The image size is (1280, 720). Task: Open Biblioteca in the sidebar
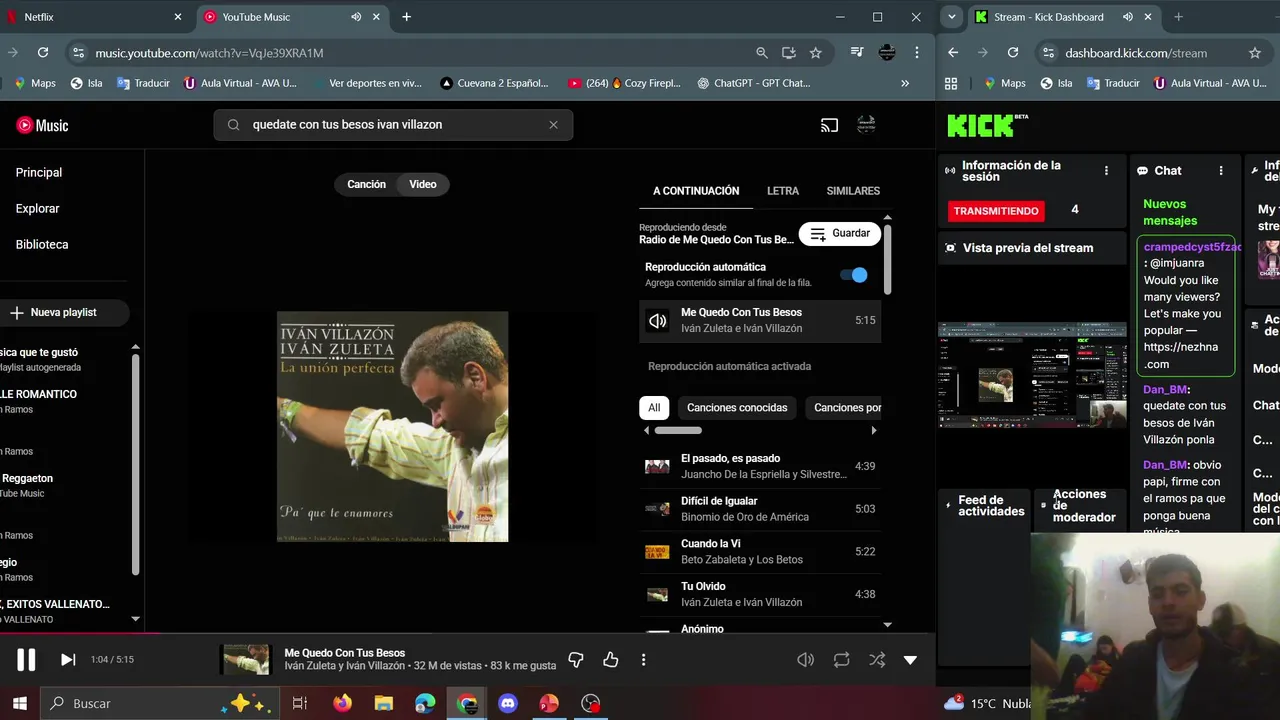pos(42,244)
